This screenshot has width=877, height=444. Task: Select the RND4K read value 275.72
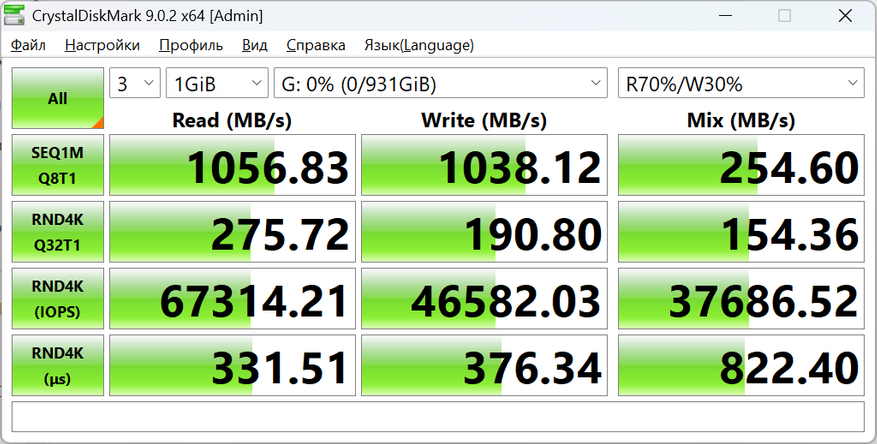233,232
